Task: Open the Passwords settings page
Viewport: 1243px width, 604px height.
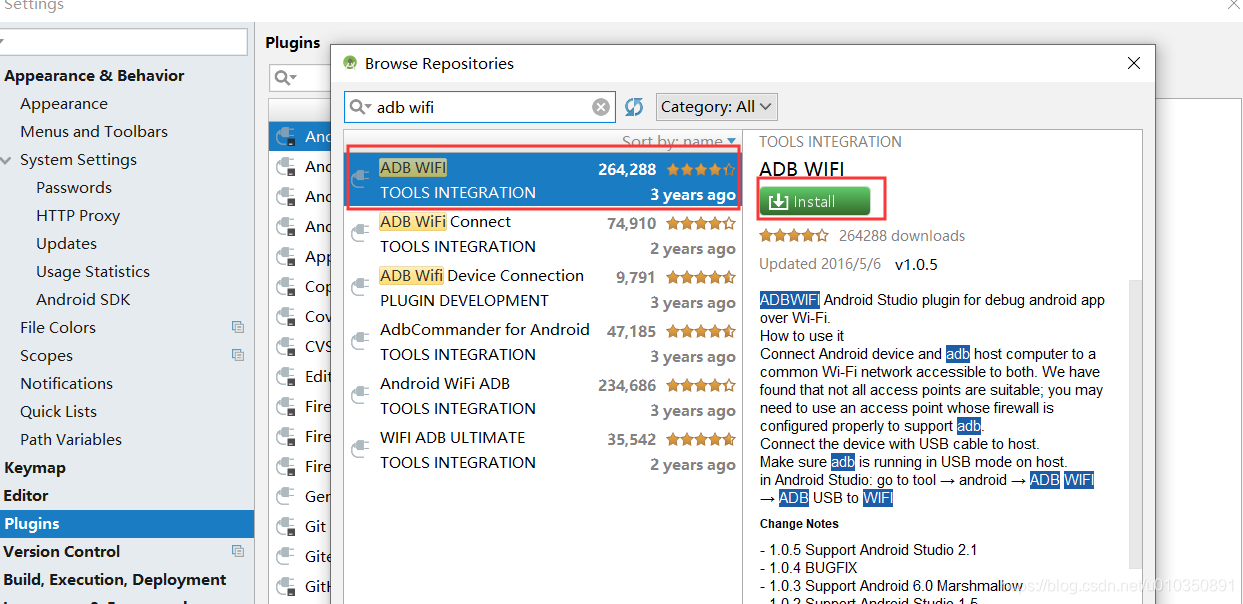Action: pyautogui.click(x=74, y=187)
